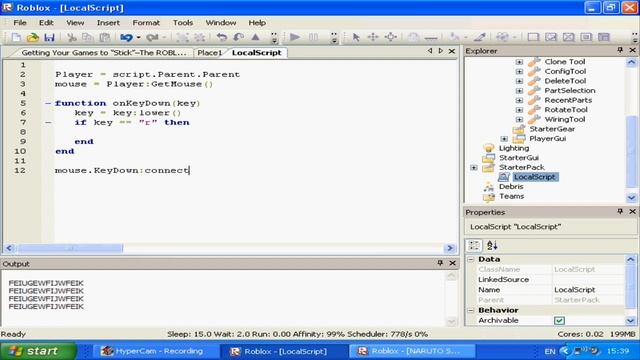The width and height of the screenshot is (640, 360).
Task: Open the Insert menu
Action: tap(108, 23)
